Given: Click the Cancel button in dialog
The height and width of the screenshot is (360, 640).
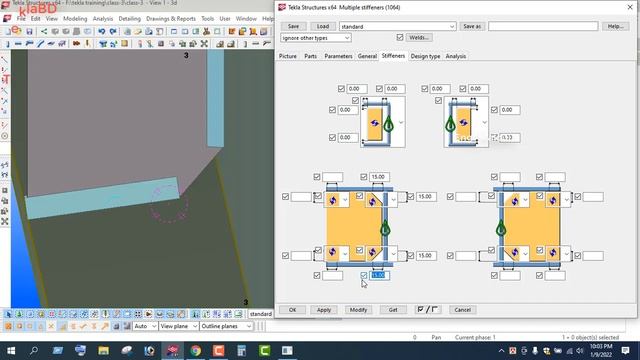Looking at the screenshot, I should coord(462,310).
